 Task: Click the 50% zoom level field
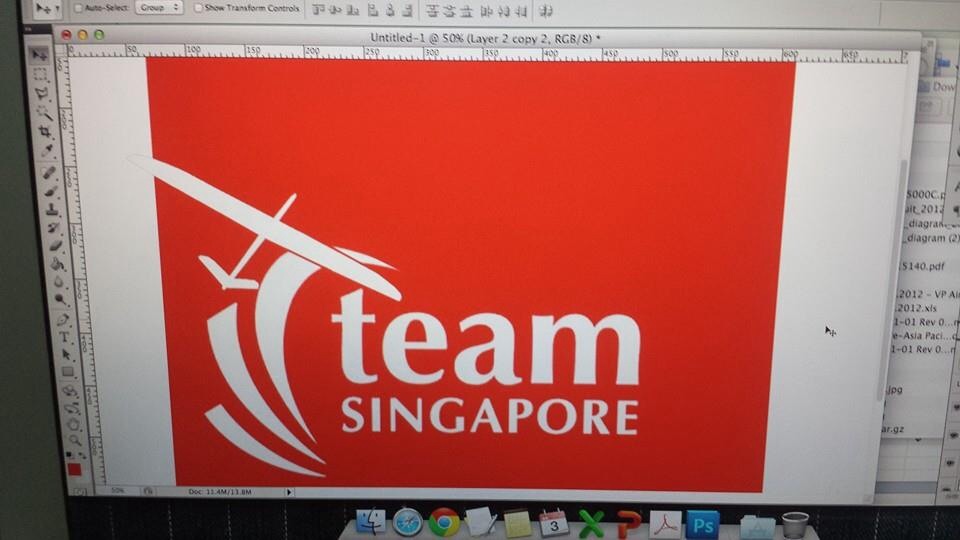pyautogui.click(x=118, y=491)
